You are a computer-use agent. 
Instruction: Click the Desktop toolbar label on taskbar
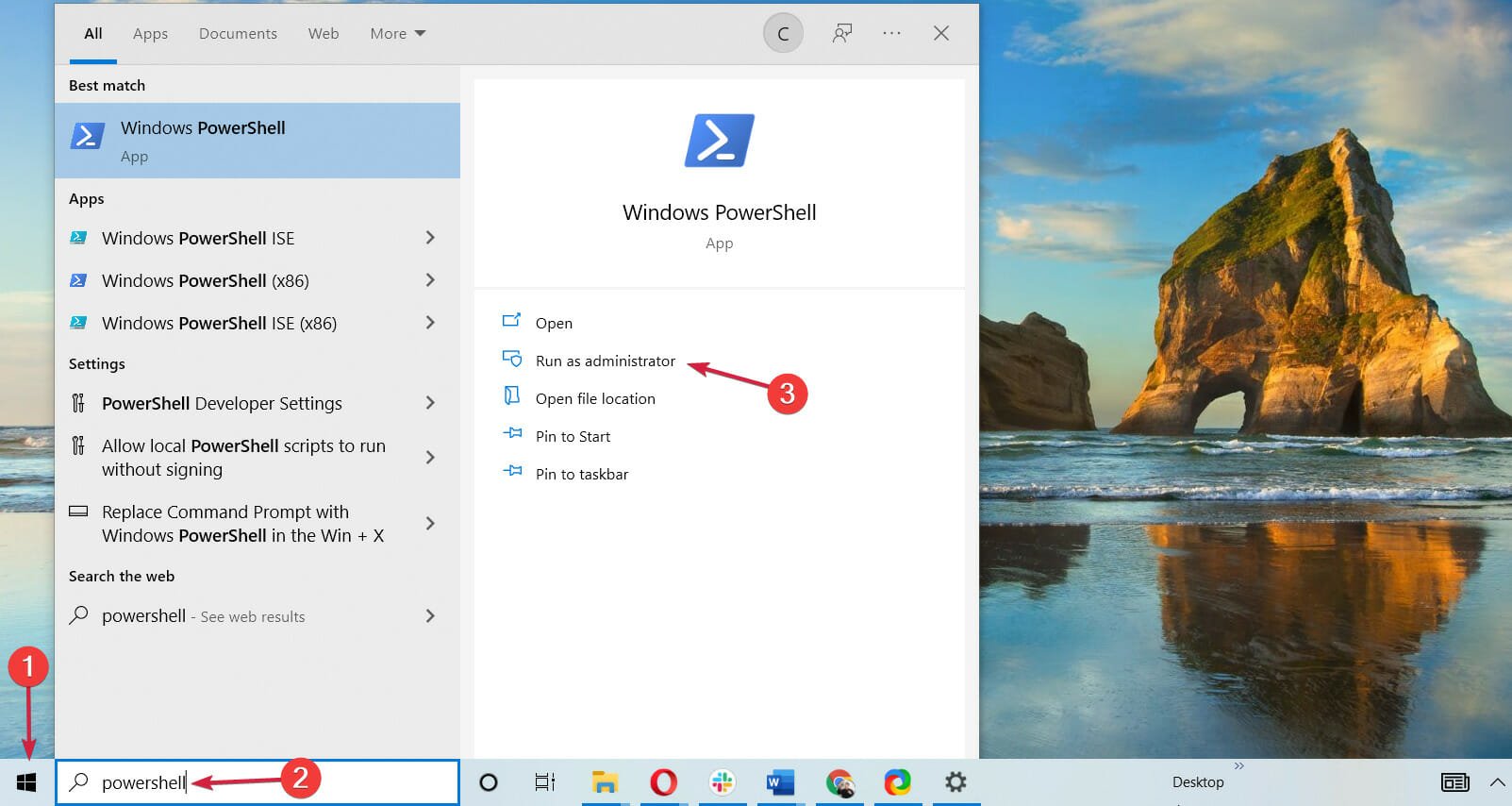pyautogui.click(x=1198, y=782)
